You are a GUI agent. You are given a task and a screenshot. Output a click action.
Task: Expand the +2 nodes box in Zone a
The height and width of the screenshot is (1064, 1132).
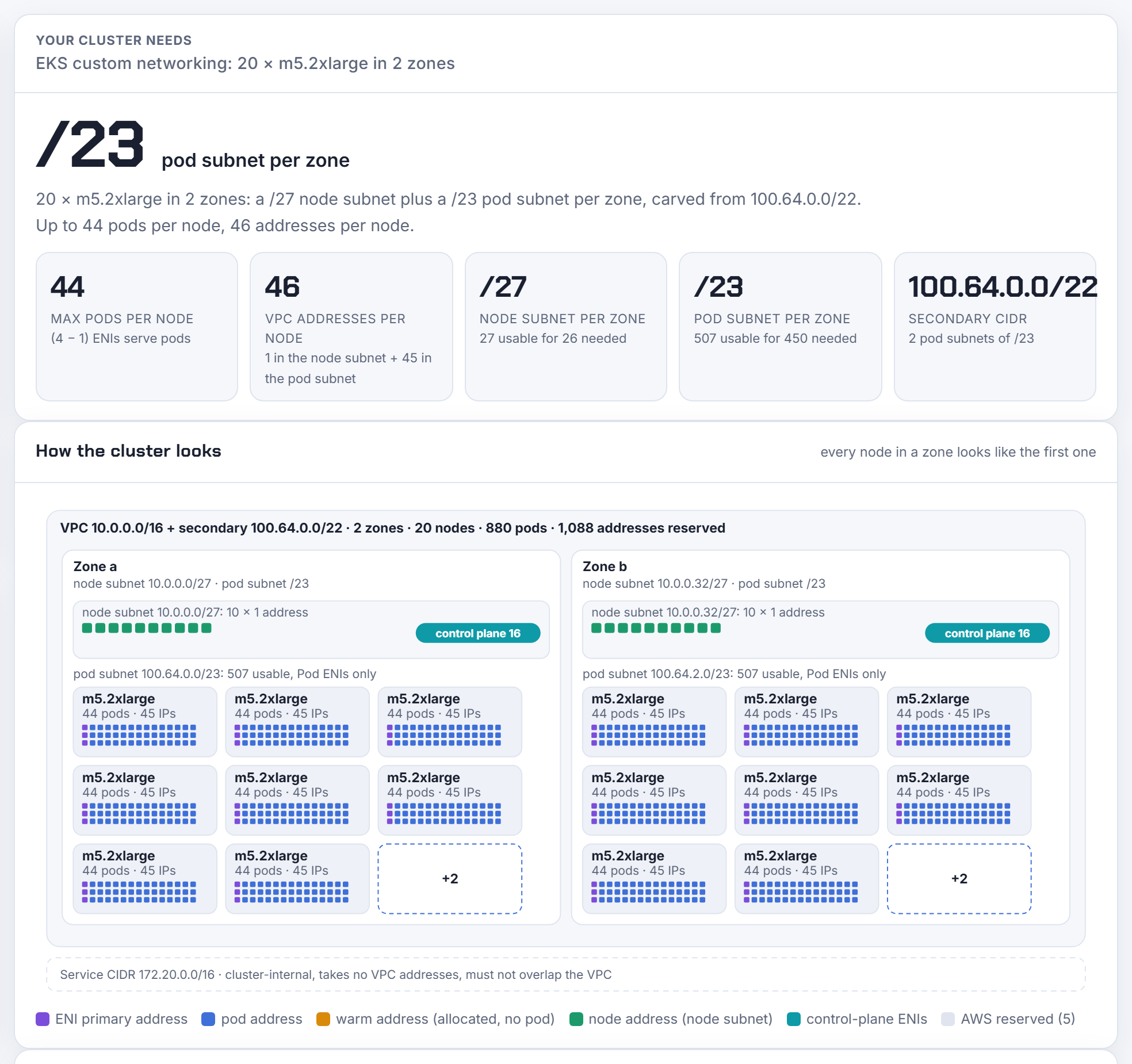(450, 878)
